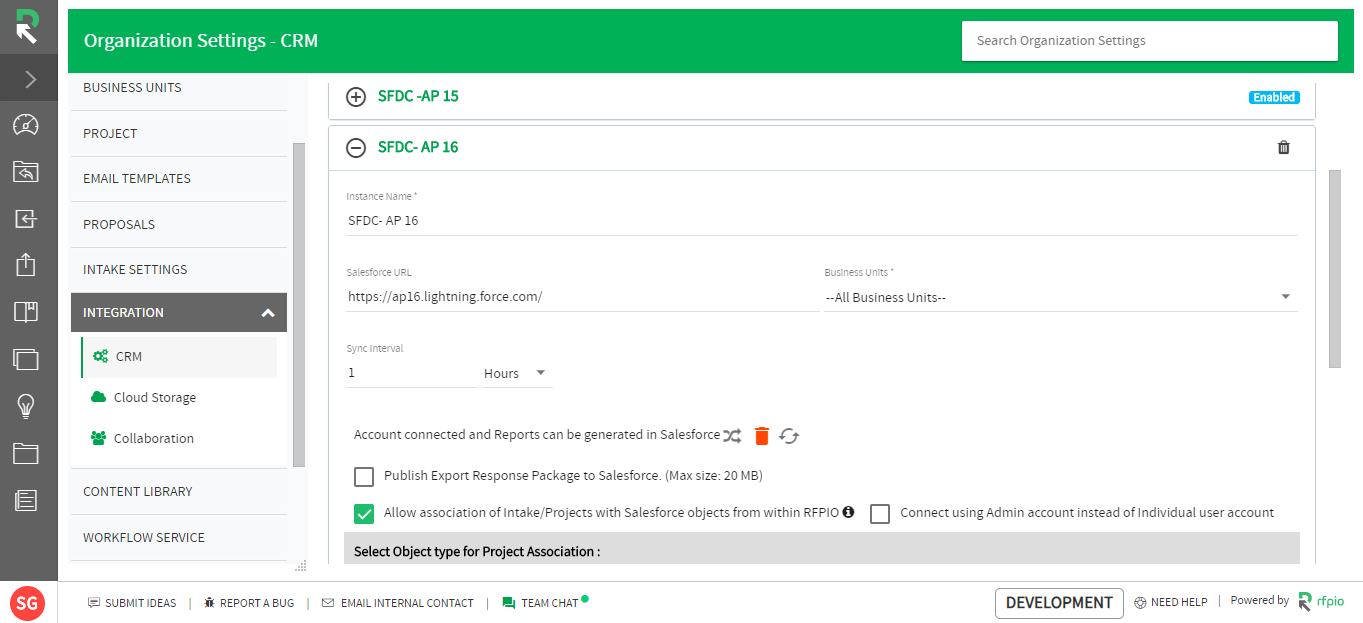
Task: Click the EMAIL INTERNAL CONTACT link
Action: coord(398,603)
